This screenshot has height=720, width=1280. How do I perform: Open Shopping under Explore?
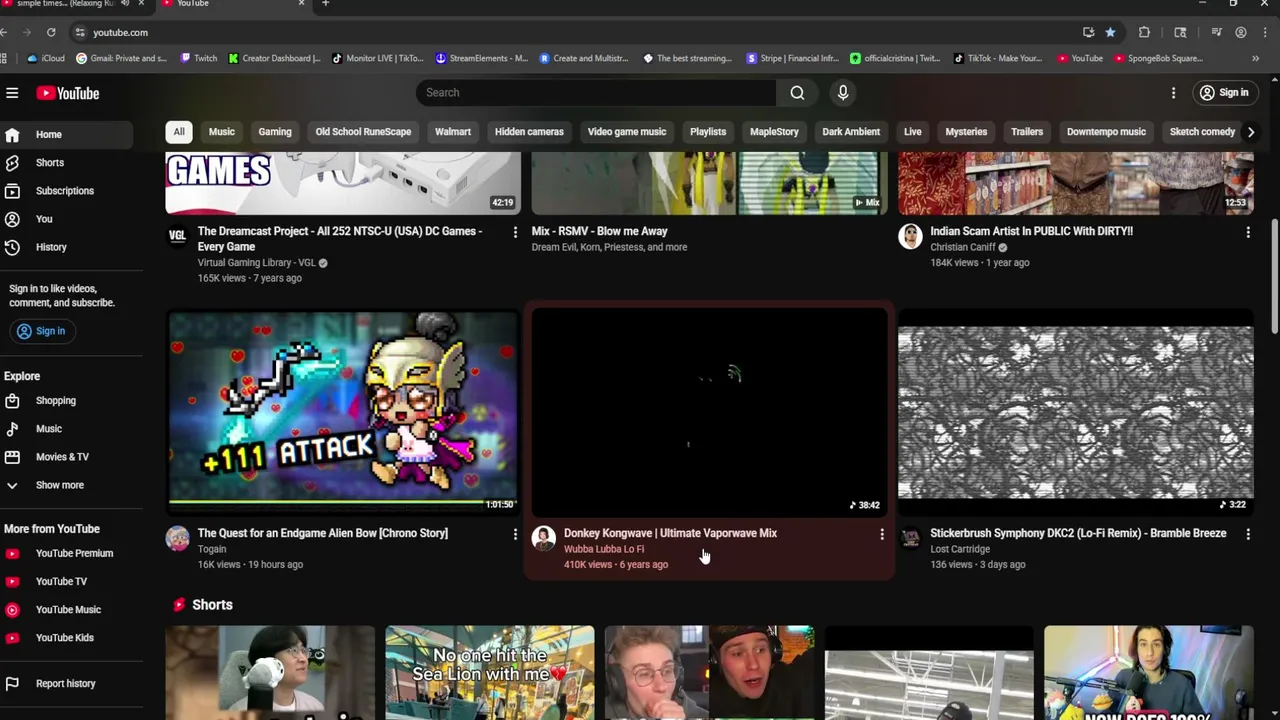(66, 400)
